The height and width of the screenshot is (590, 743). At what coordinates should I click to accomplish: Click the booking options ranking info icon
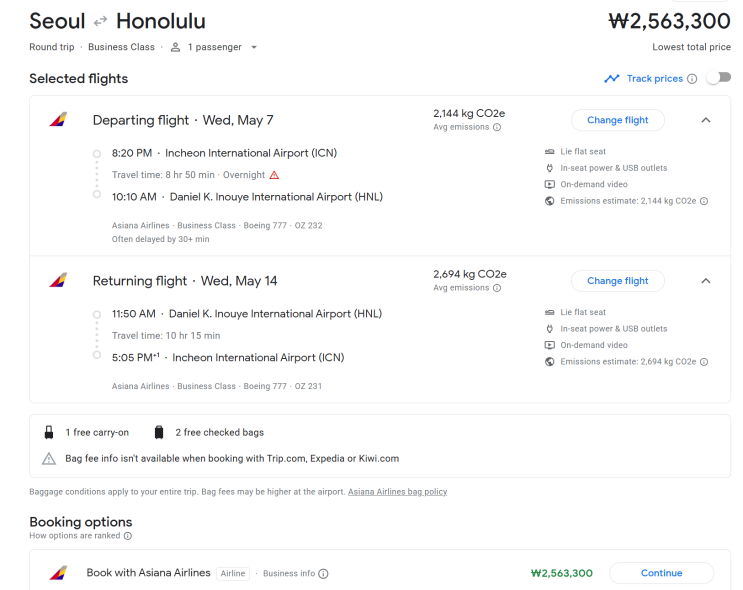[x=128, y=536]
